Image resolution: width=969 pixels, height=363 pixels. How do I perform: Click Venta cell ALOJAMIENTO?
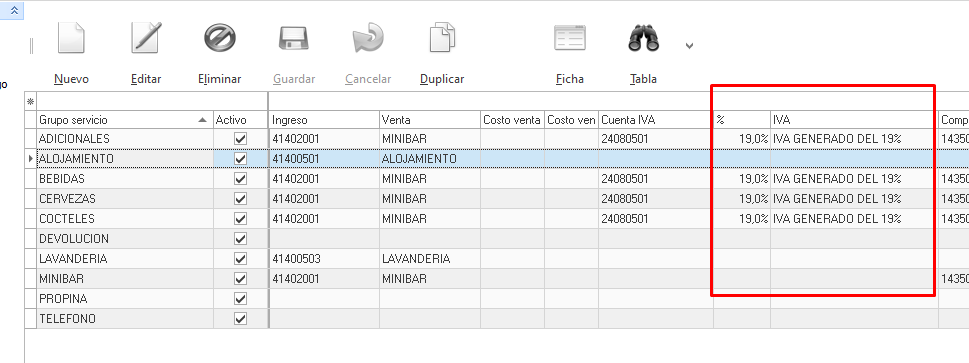429,159
